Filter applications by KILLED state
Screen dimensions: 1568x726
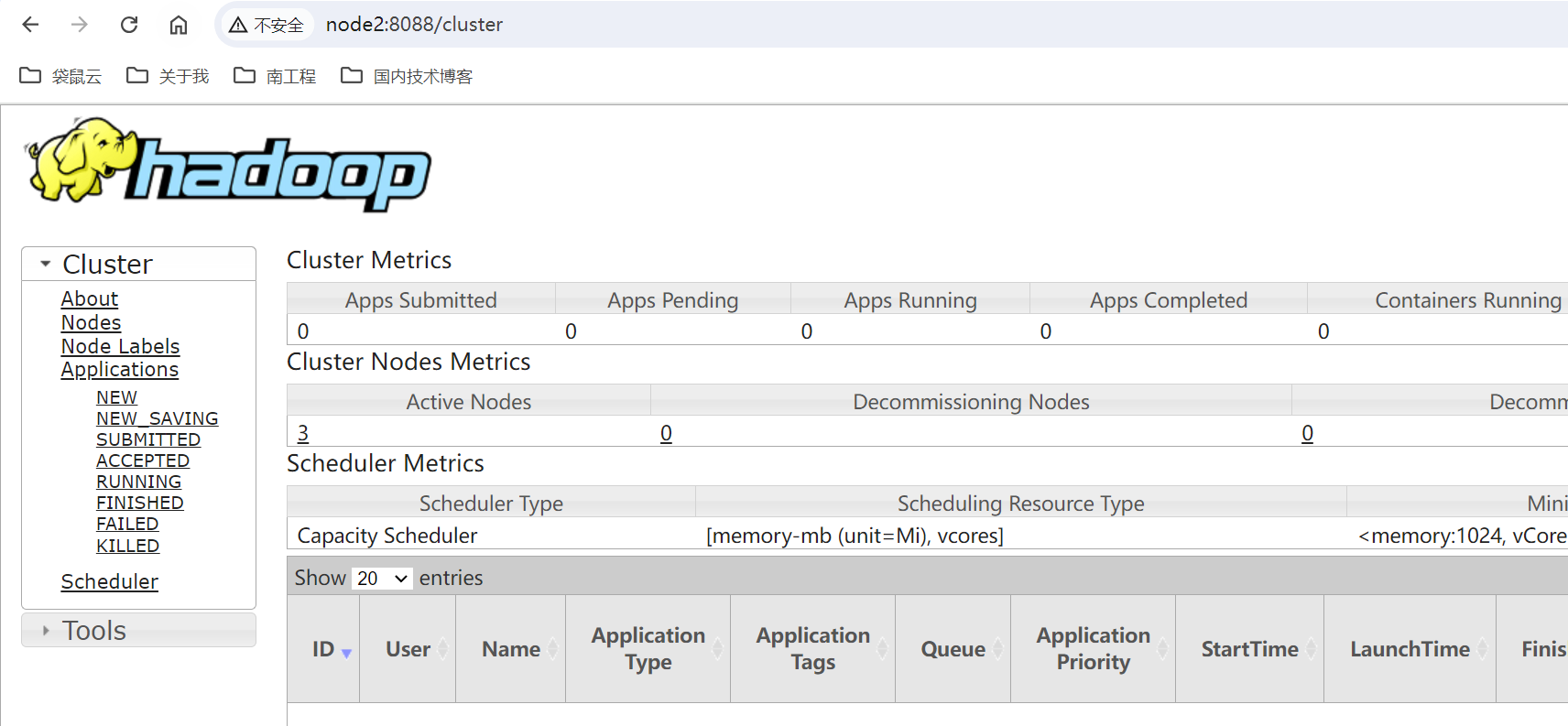pyautogui.click(x=128, y=546)
